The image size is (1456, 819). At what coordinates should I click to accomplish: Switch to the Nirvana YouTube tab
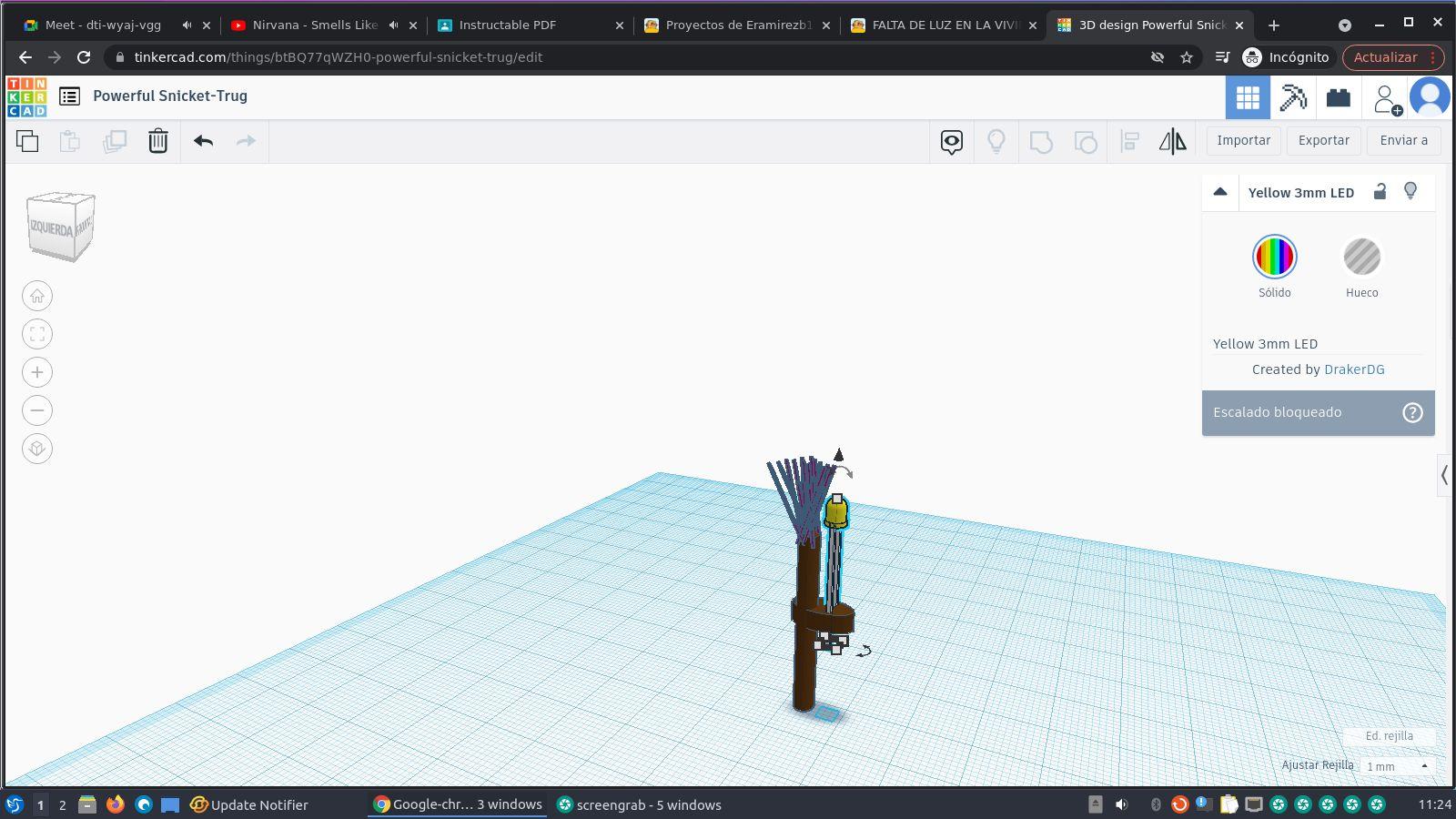coord(314,25)
